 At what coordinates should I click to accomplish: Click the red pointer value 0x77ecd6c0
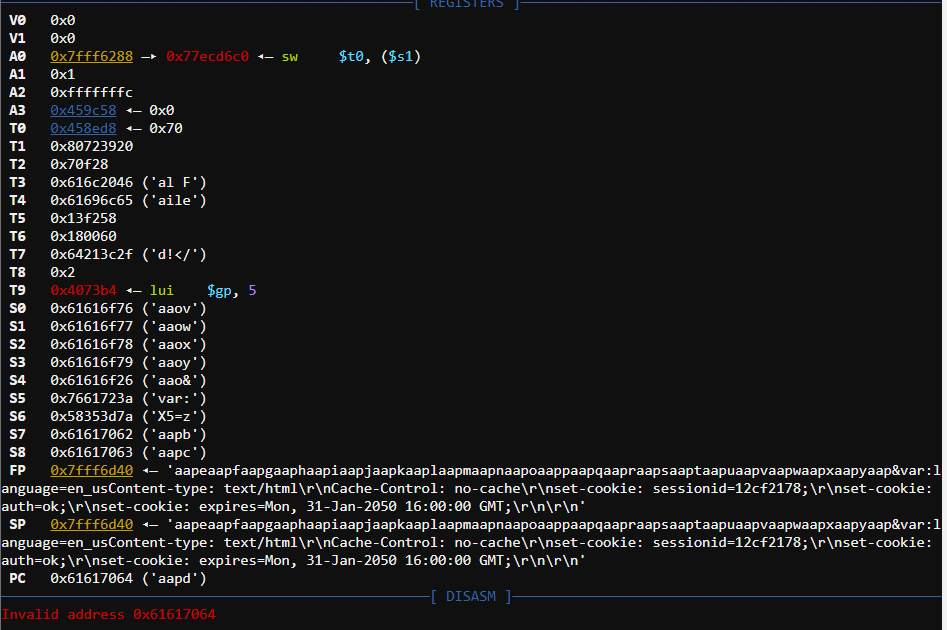tap(207, 56)
